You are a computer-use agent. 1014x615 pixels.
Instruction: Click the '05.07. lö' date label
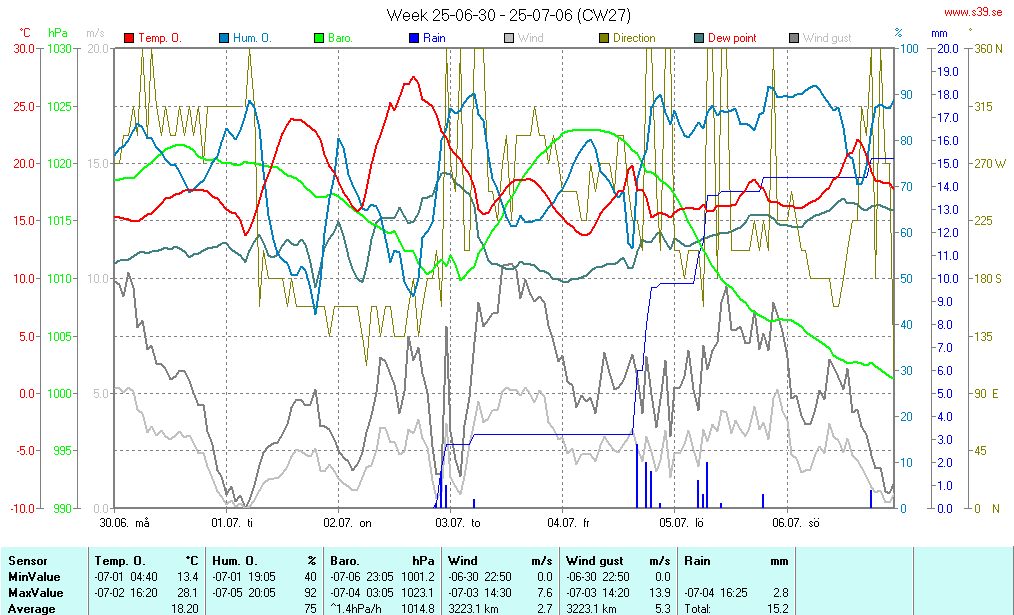point(682,523)
